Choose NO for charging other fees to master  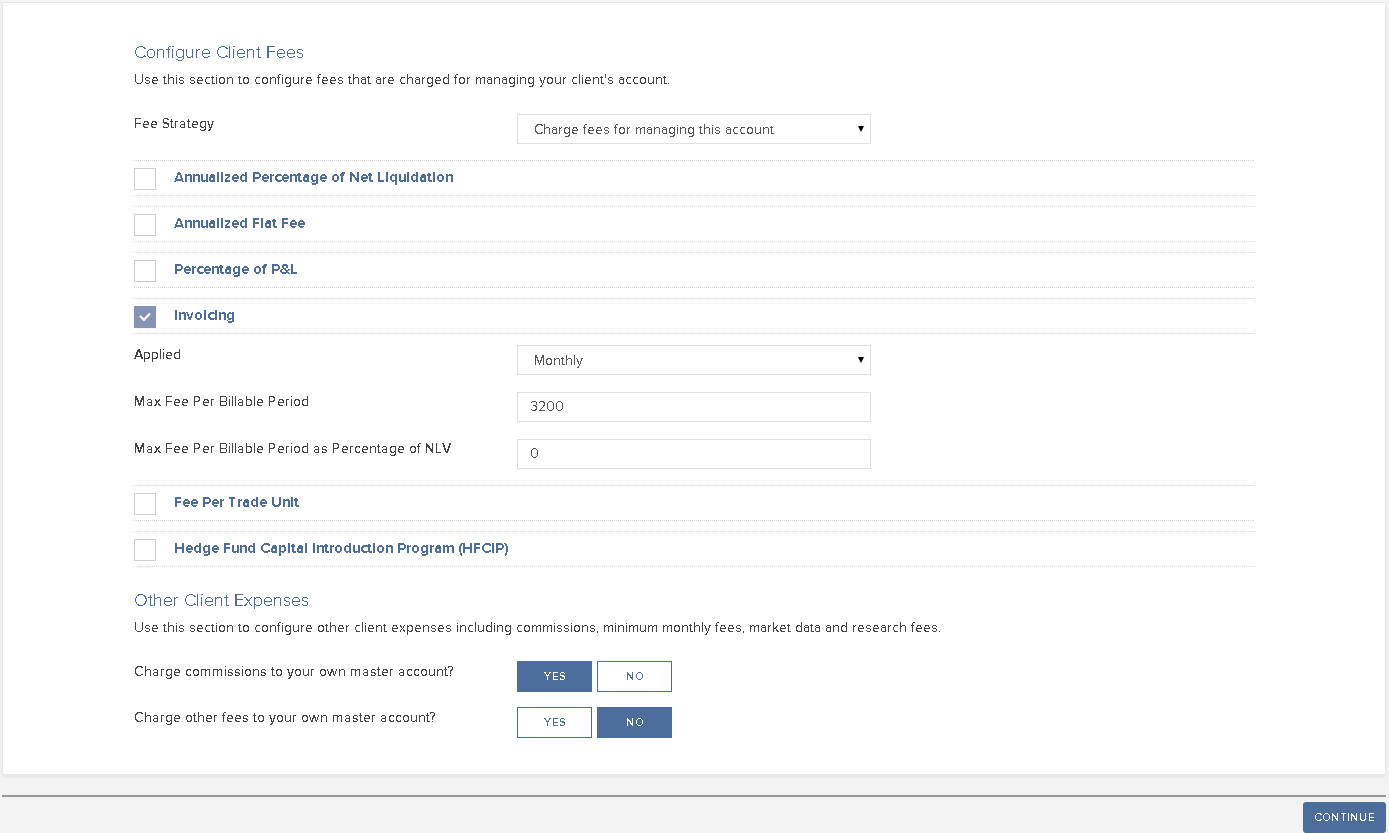click(634, 722)
